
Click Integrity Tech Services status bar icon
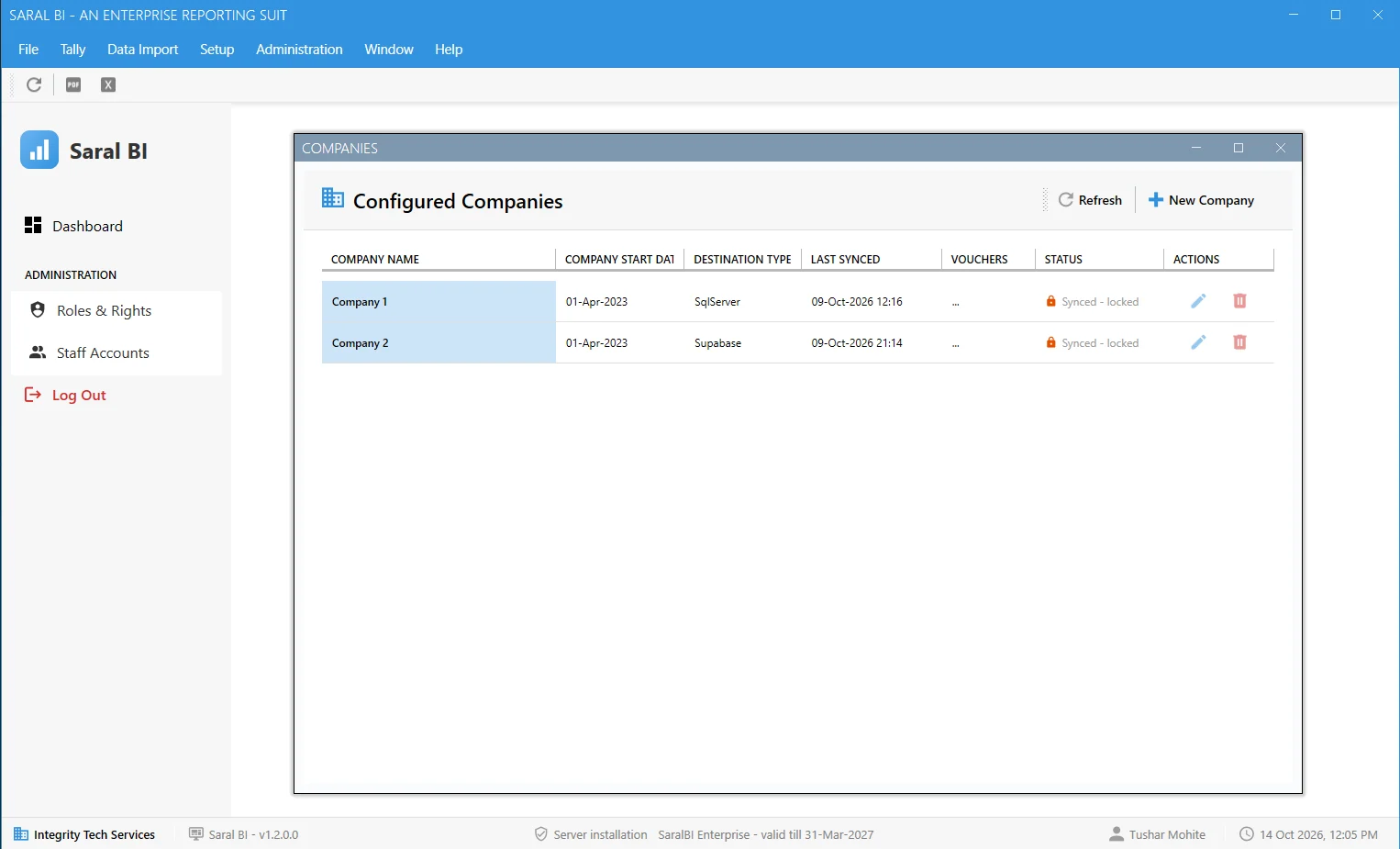point(21,834)
